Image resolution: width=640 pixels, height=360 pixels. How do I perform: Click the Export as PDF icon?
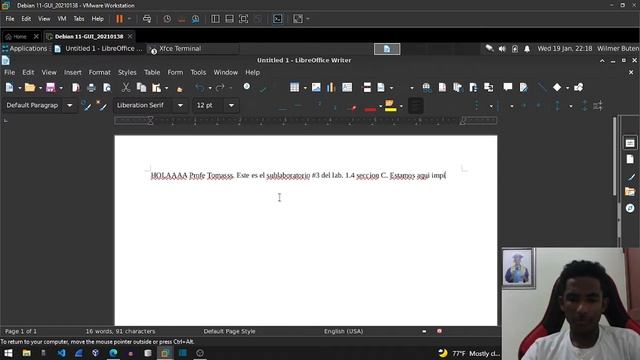[76, 87]
